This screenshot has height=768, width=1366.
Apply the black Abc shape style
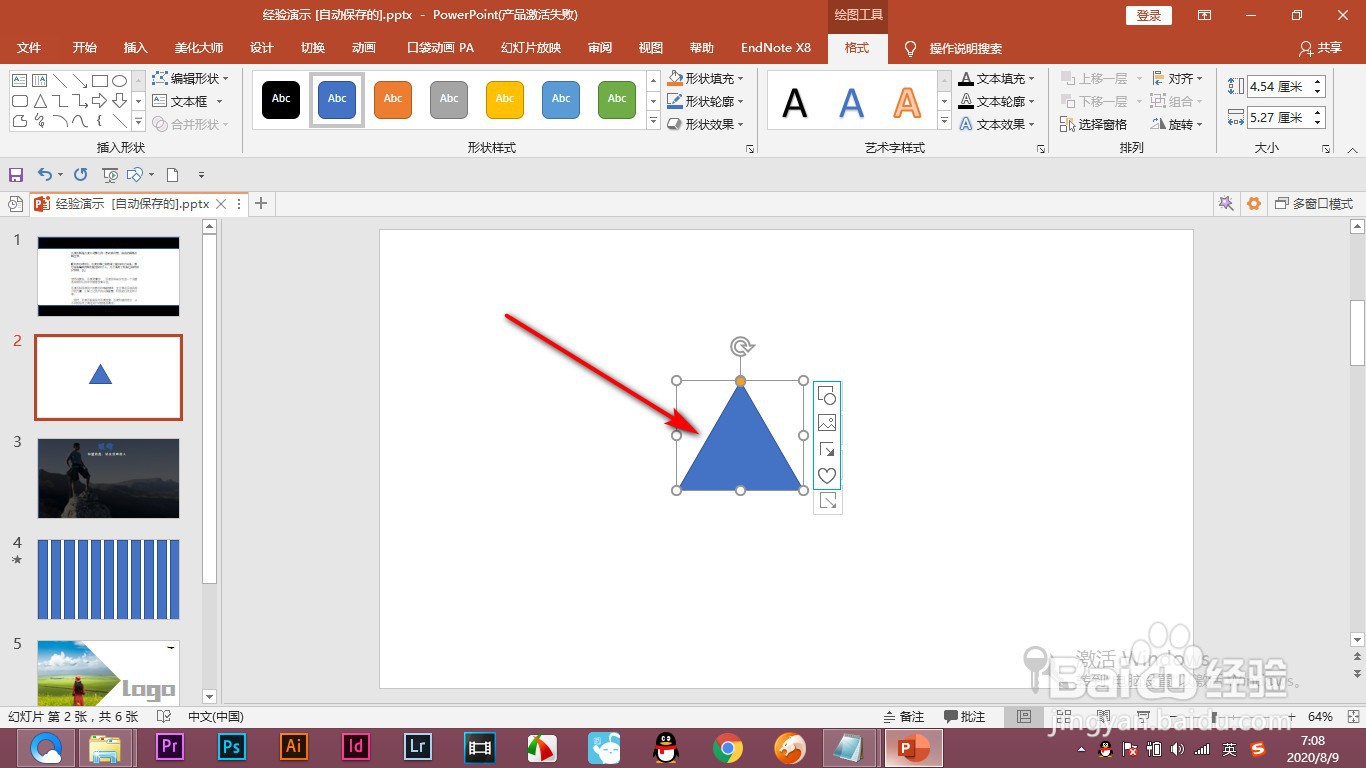[x=281, y=99]
